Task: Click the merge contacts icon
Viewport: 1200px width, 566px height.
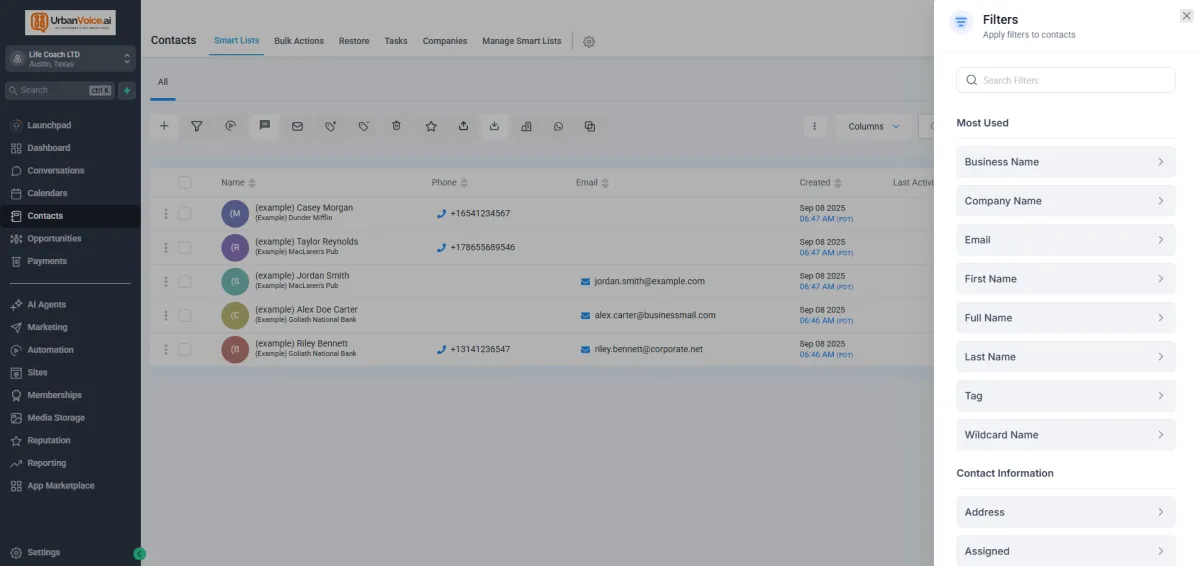Action: tap(590, 126)
